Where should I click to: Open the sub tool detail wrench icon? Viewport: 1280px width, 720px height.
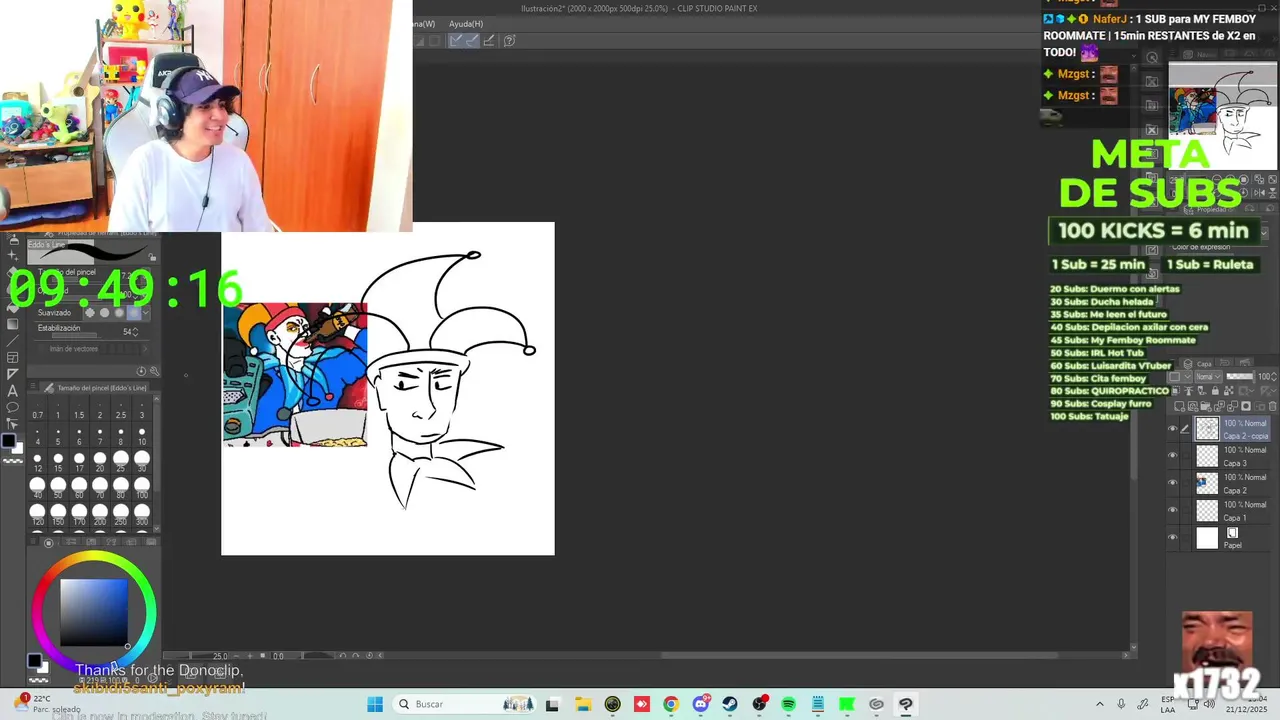[154, 371]
